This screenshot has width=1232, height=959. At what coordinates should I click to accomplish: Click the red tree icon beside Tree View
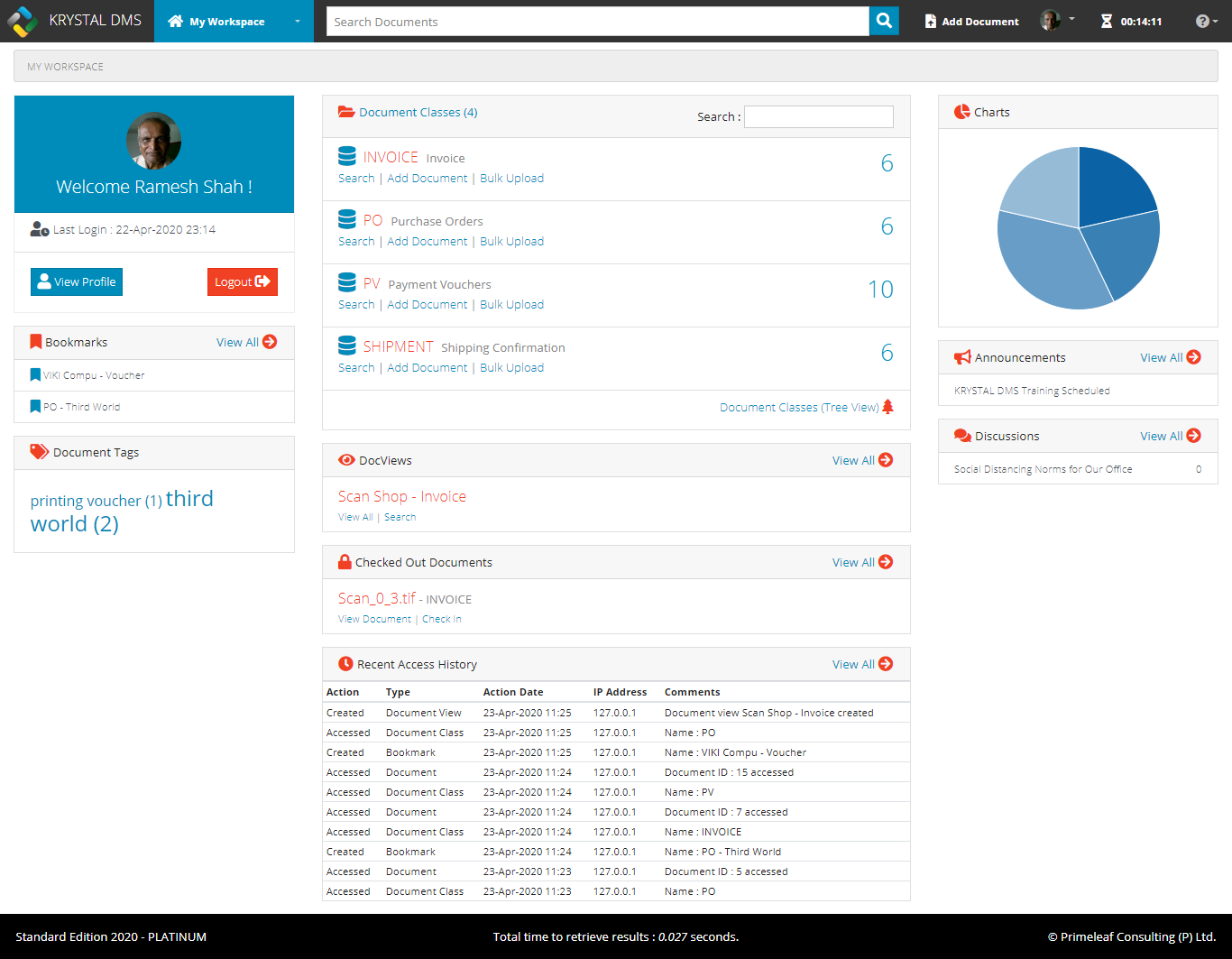pyautogui.click(x=887, y=407)
